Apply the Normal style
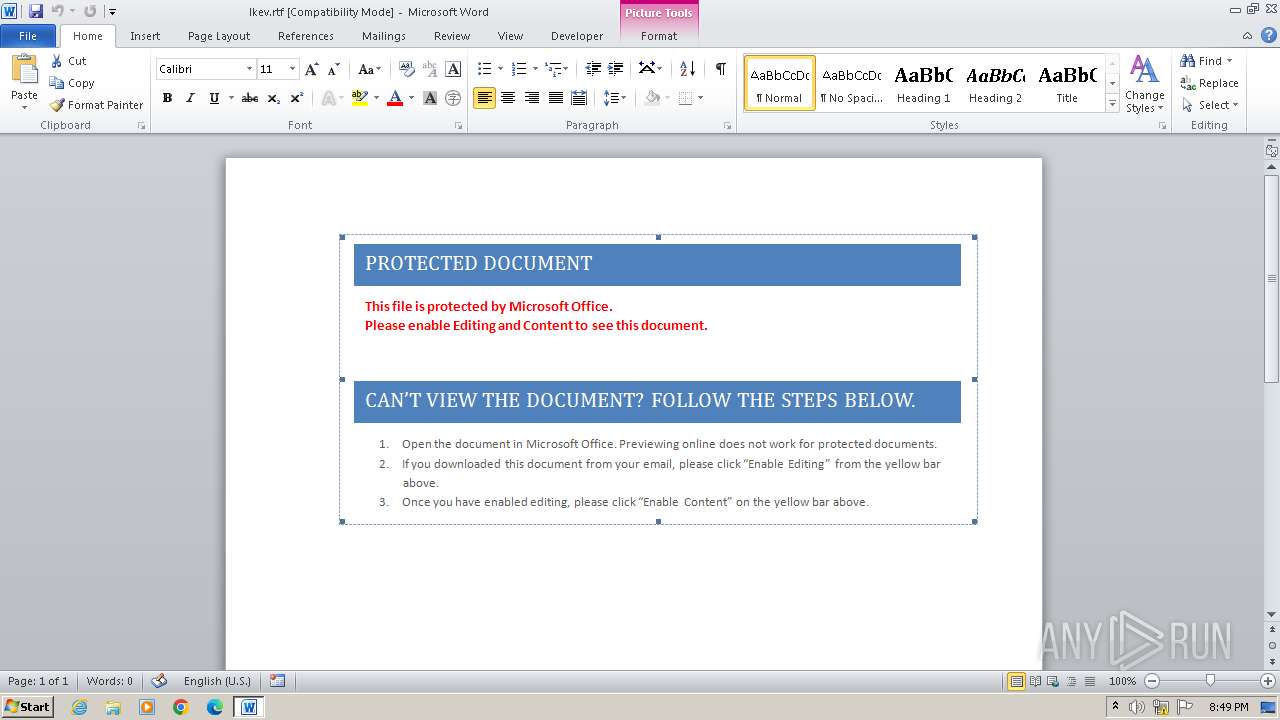 pos(779,83)
